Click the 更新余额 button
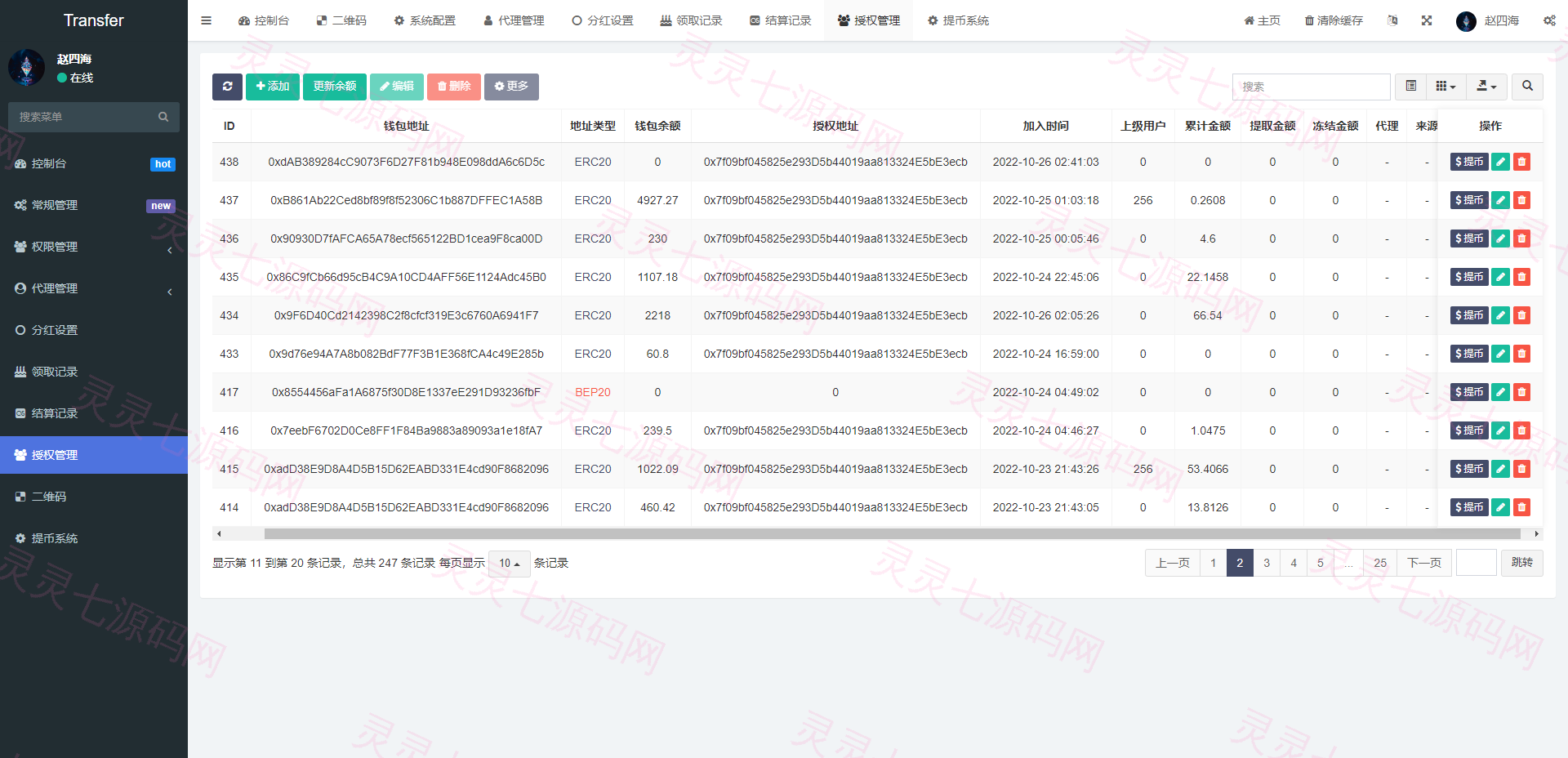Image resolution: width=1568 pixels, height=758 pixels. [x=335, y=87]
